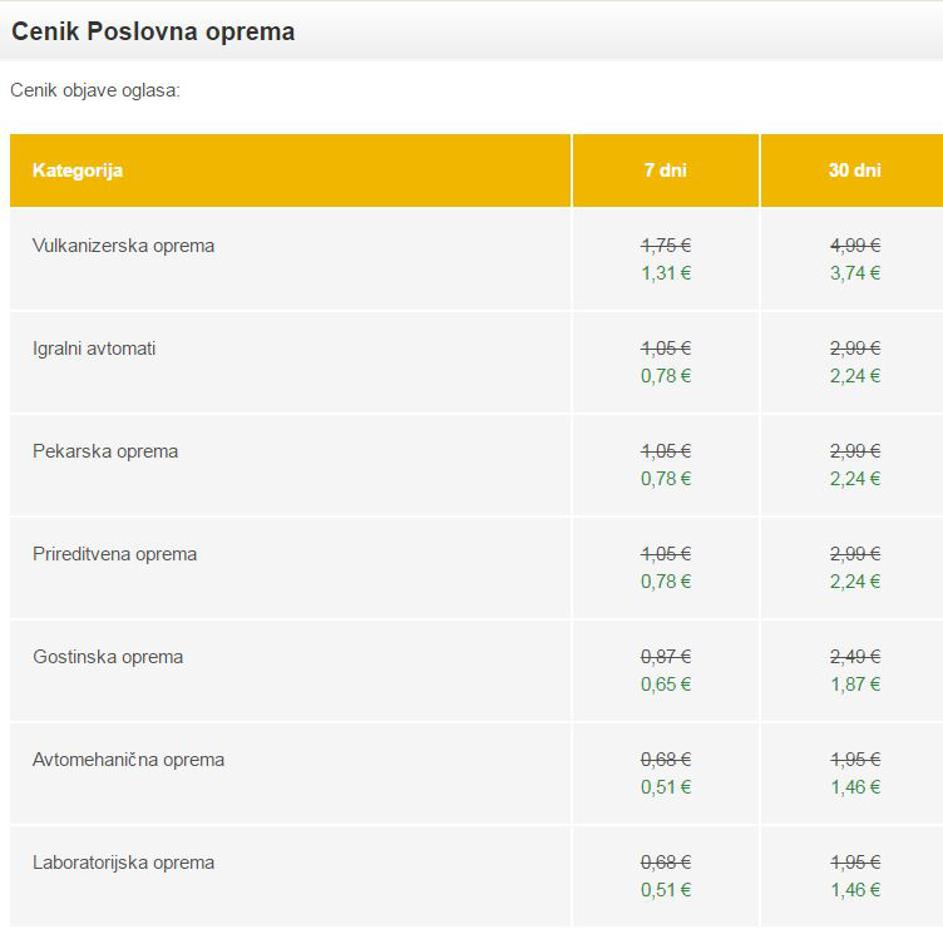Click the 0,65 € Gostinska 7-day price
The height and width of the screenshot is (929, 943).
click(665, 684)
